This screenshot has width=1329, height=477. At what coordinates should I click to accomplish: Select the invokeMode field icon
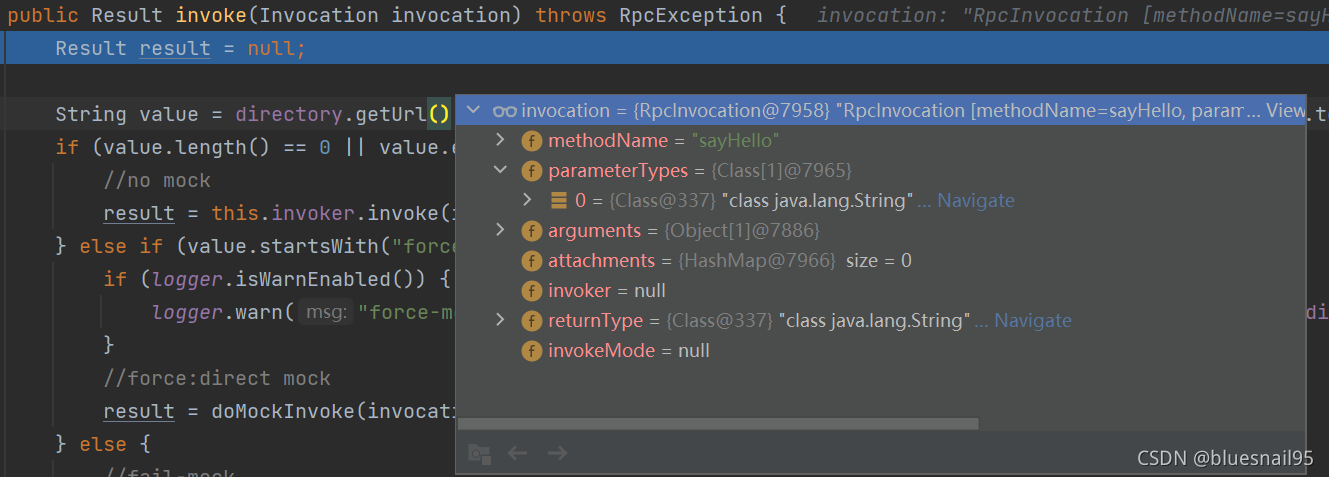pos(532,351)
